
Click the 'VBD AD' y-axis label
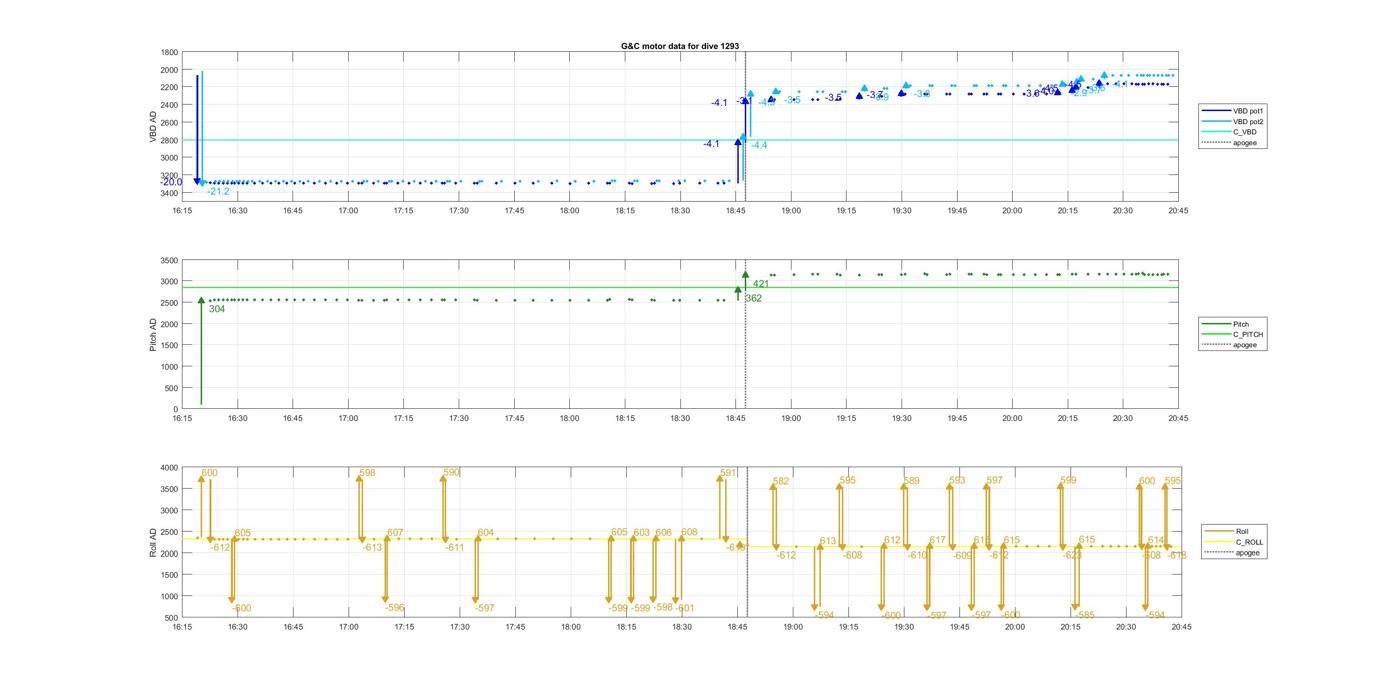[153, 128]
